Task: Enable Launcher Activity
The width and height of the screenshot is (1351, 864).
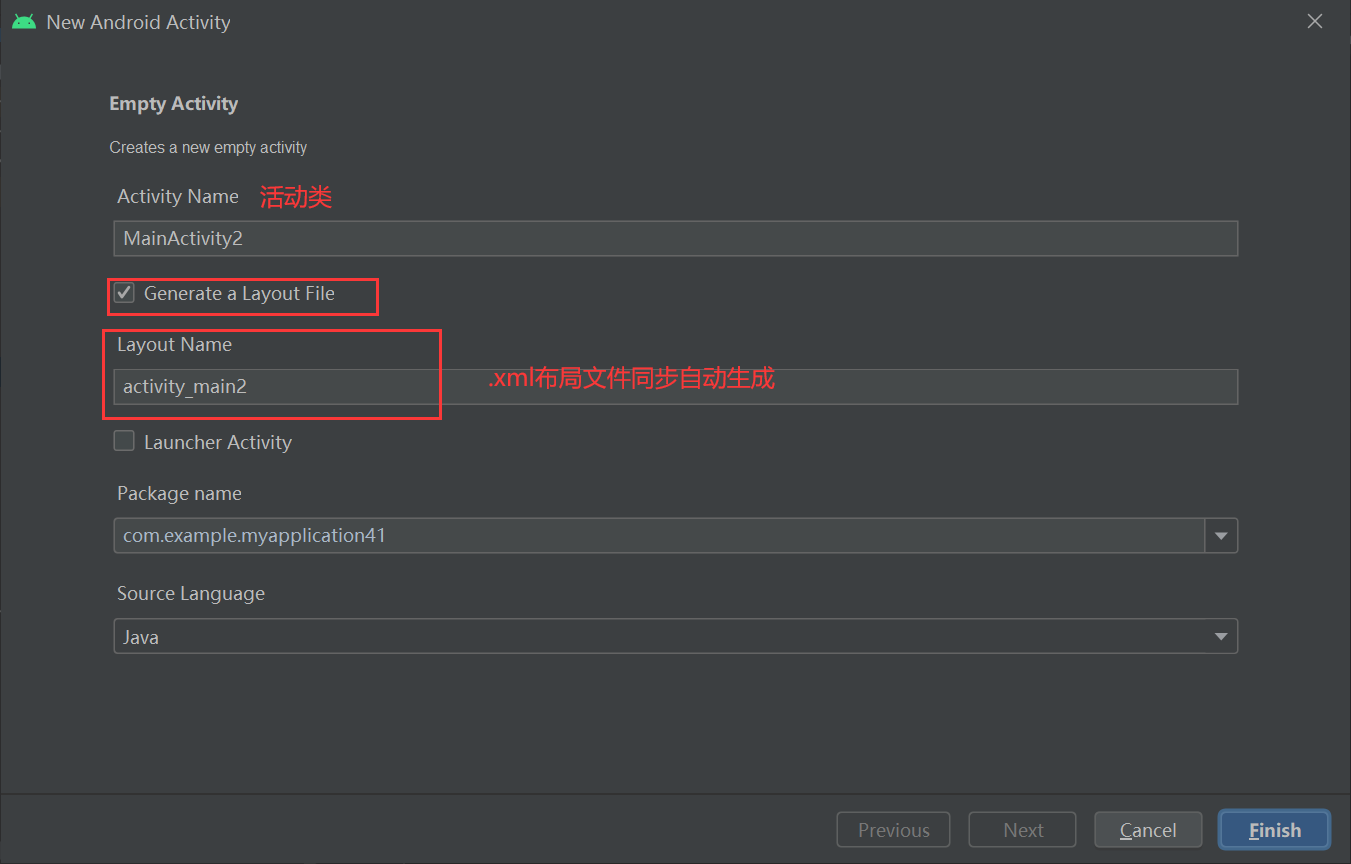Action: 124,440
